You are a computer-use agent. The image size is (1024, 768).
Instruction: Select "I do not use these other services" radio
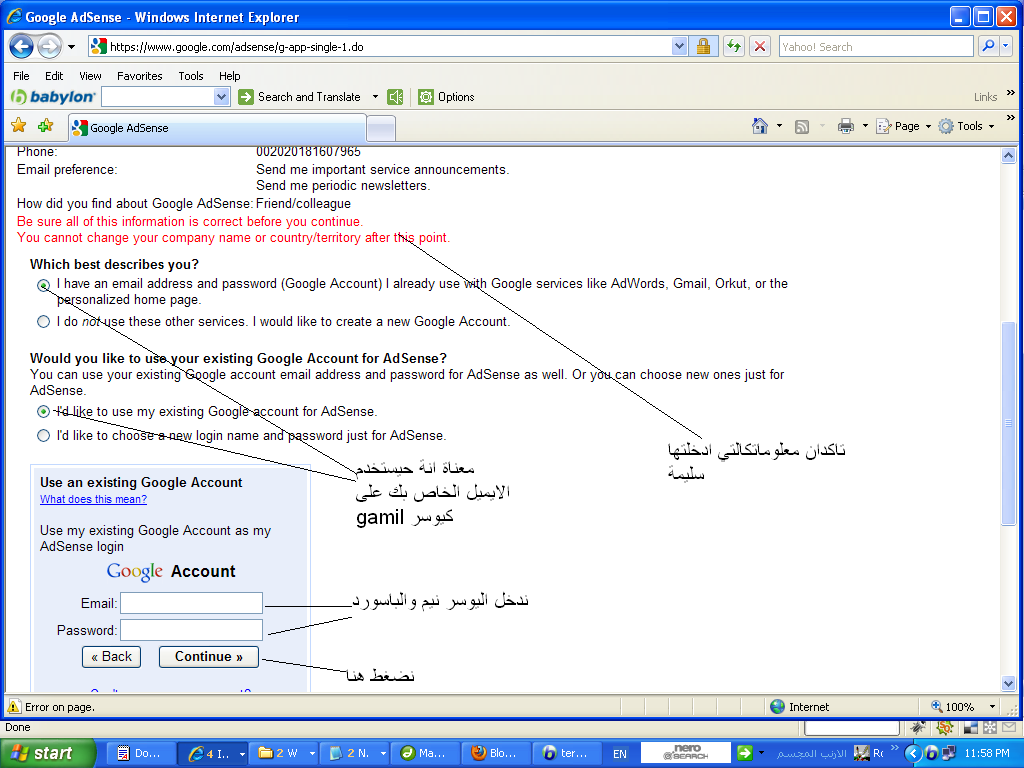click(x=43, y=321)
